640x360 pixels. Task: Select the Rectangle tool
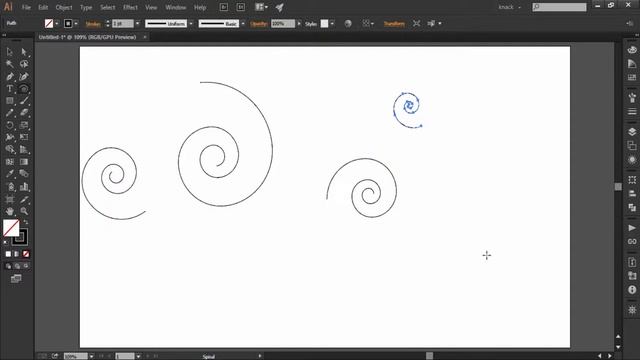[9, 101]
